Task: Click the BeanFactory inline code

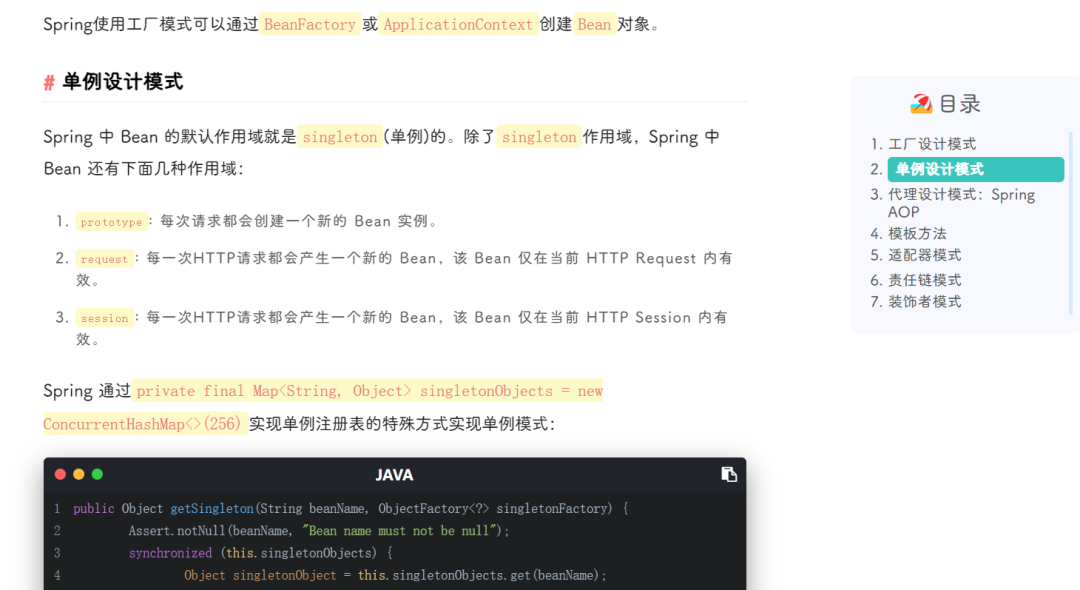Action: coord(310,25)
